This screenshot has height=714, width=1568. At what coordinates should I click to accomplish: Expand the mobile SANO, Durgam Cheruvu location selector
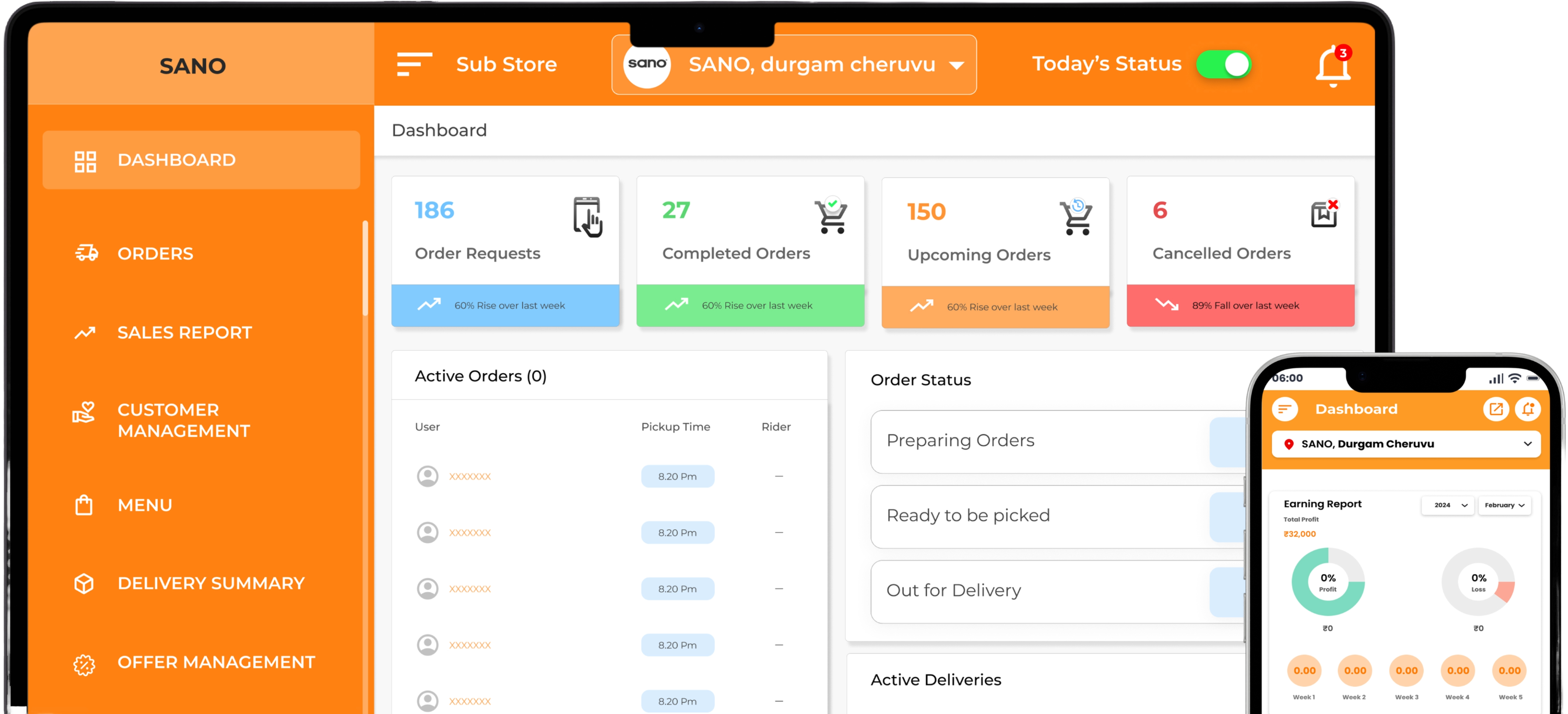click(1406, 444)
